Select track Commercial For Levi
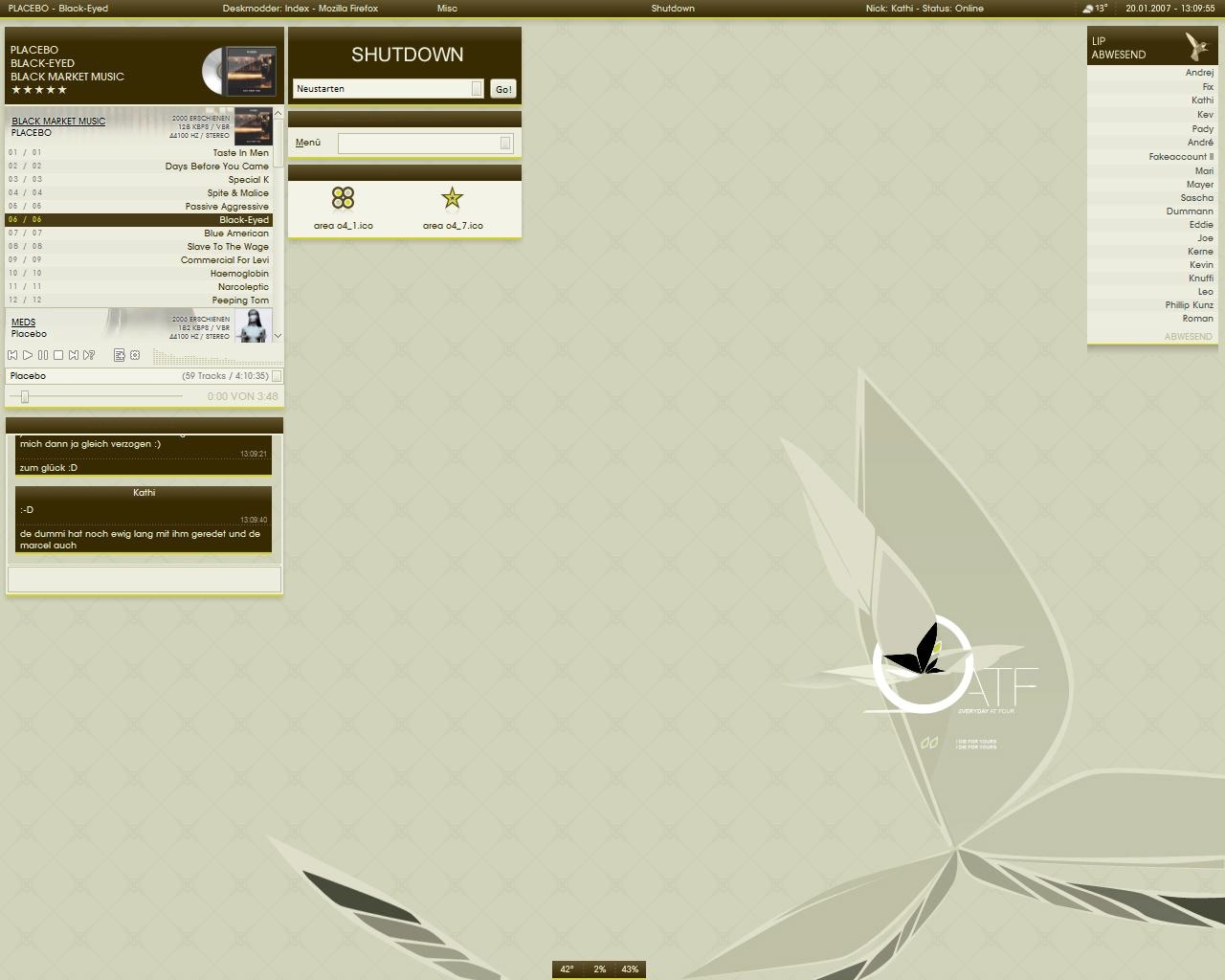Screen dimensions: 1225x980 point(140,260)
